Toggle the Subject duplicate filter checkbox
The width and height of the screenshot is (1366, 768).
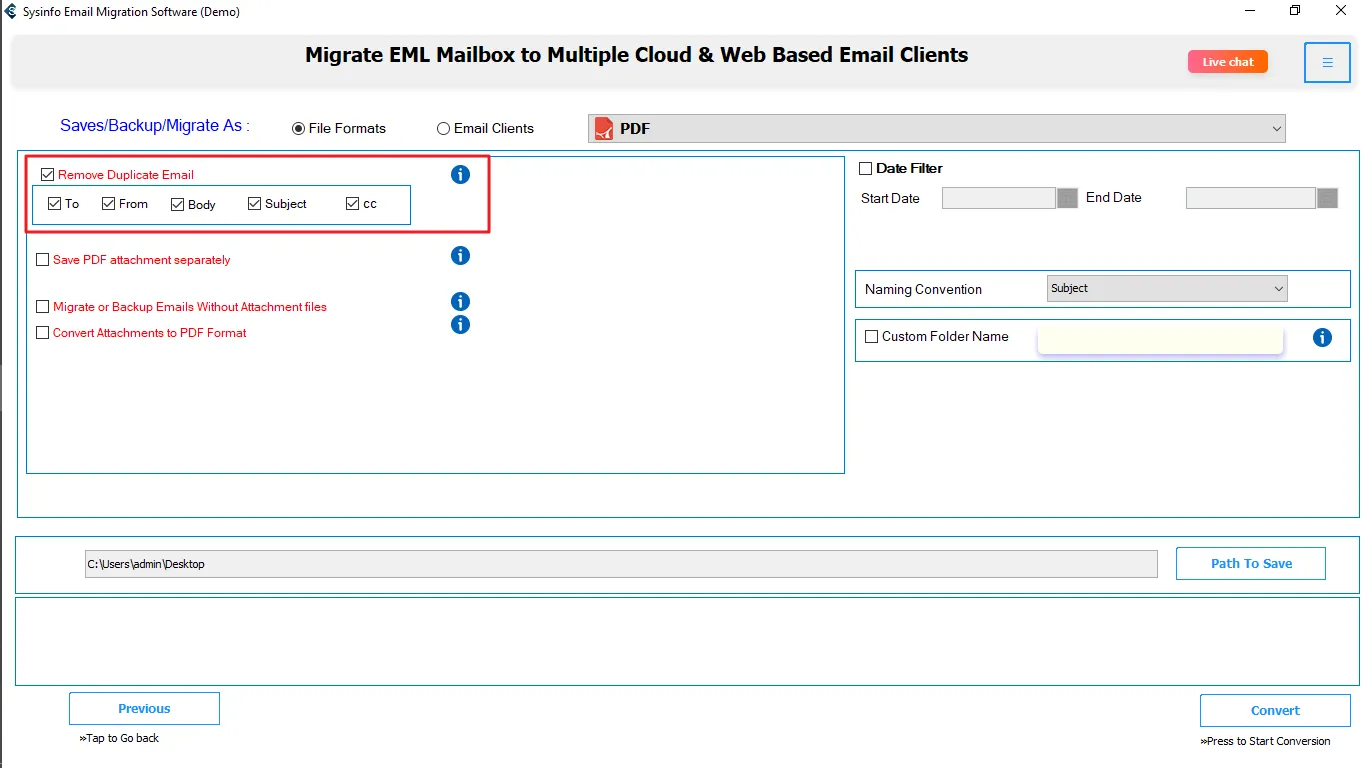tap(255, 204)
